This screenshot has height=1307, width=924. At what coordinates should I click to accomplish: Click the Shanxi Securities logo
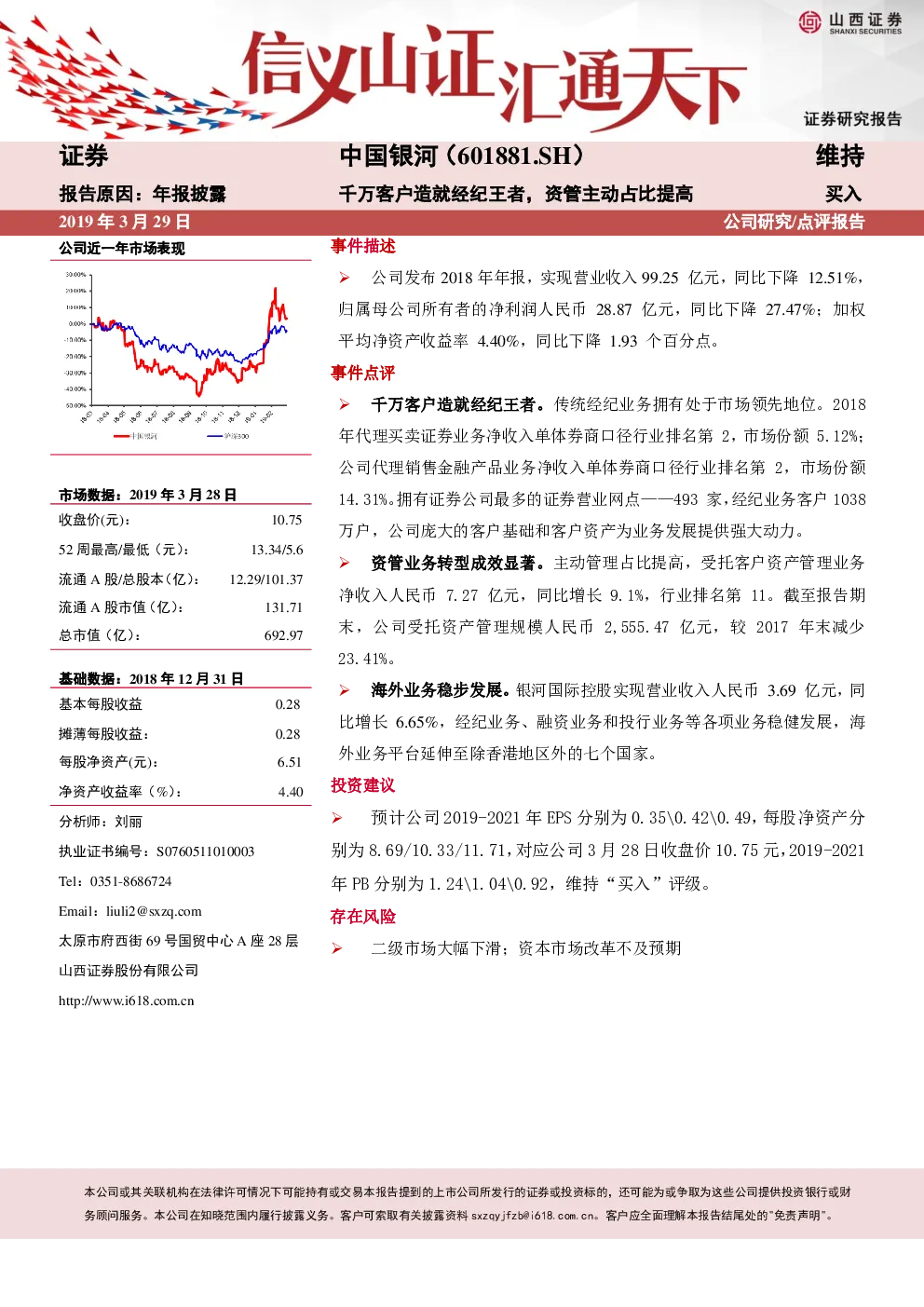tap(850, 22)
